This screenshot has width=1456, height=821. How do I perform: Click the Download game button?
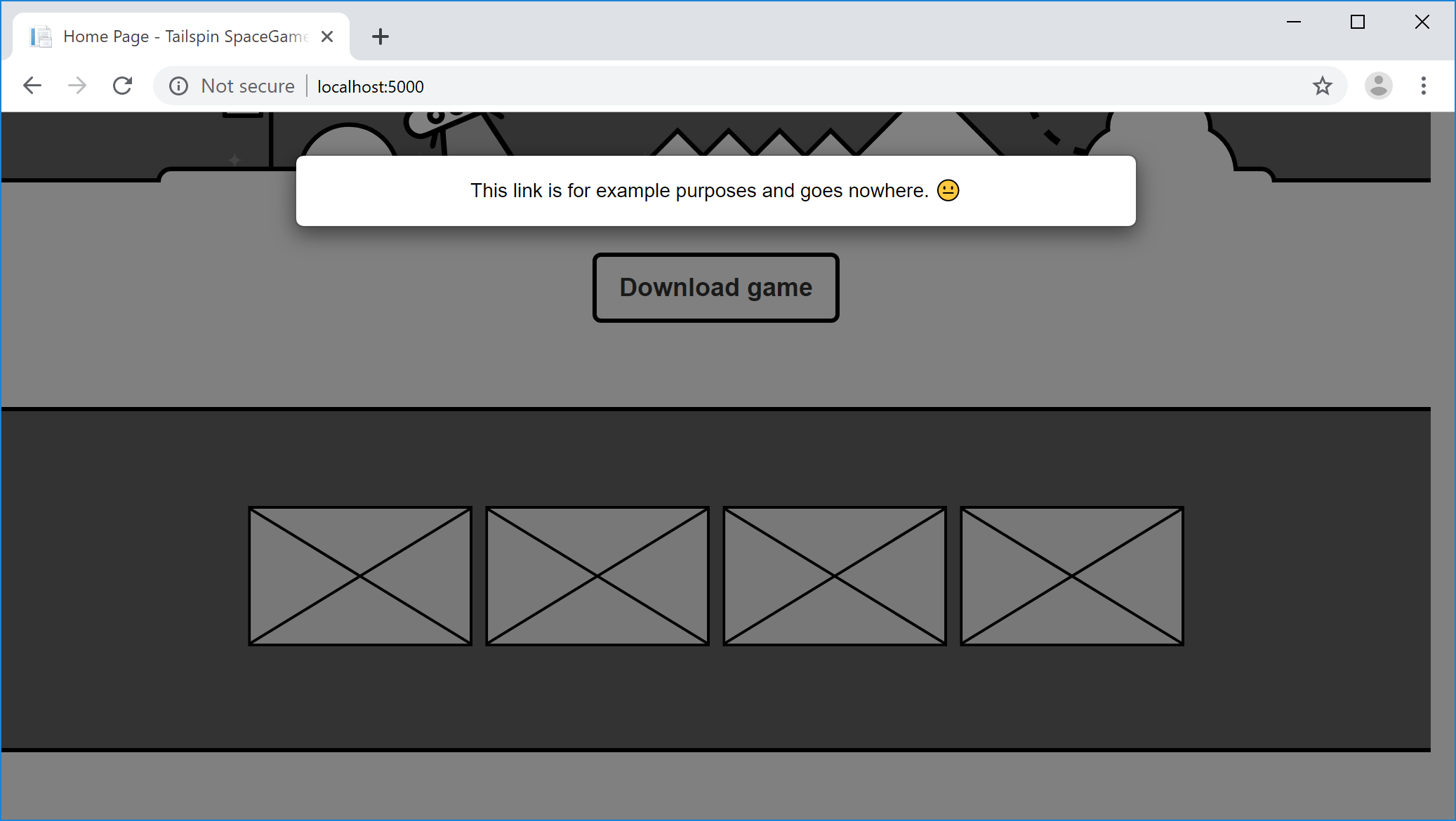point(716,288)
